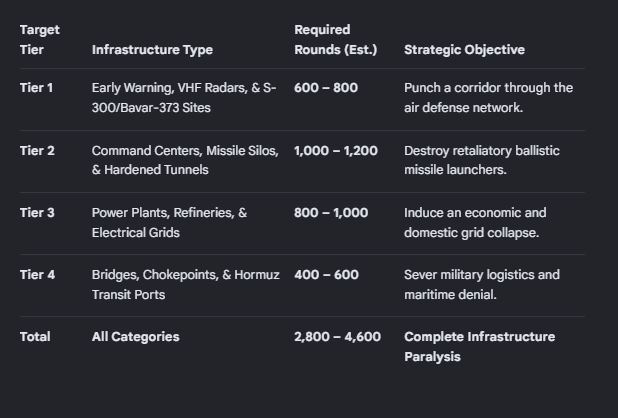Select the Tier 2 row label
The height and width of the screenshot is (418, 618).
(x=37, y=150)
